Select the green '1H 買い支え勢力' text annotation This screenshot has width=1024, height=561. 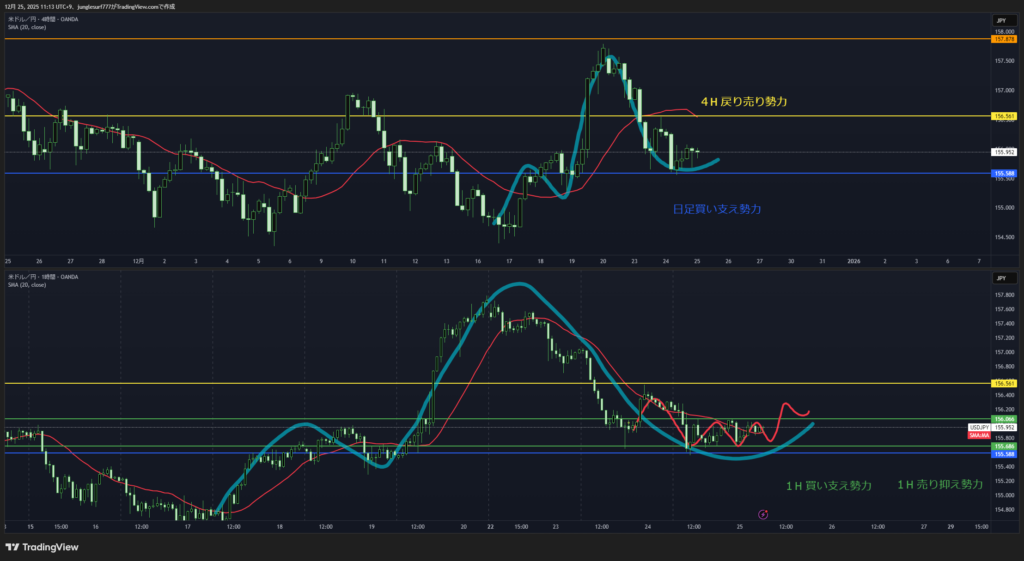[827, 485]
